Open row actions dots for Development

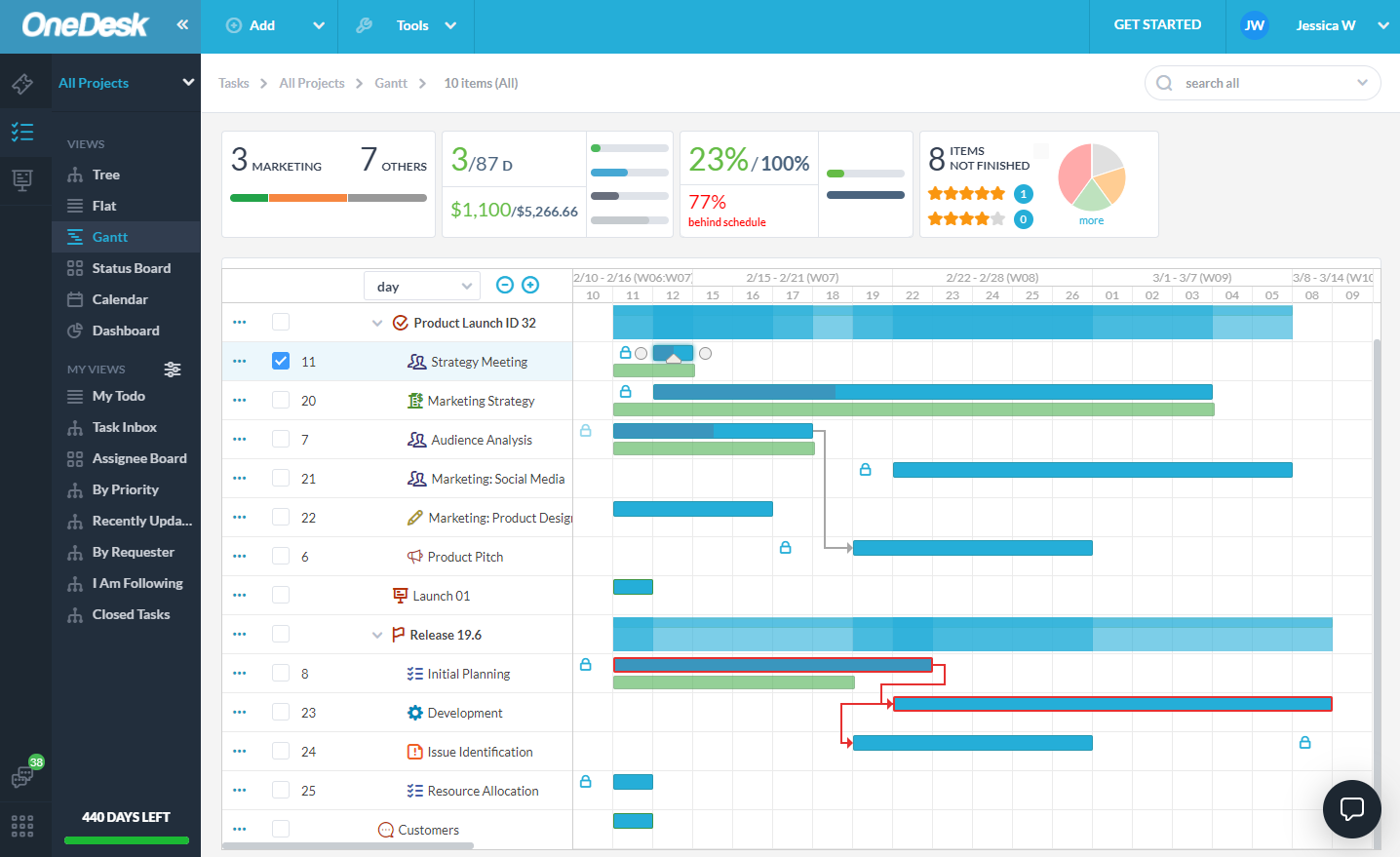tap(240, 712)
